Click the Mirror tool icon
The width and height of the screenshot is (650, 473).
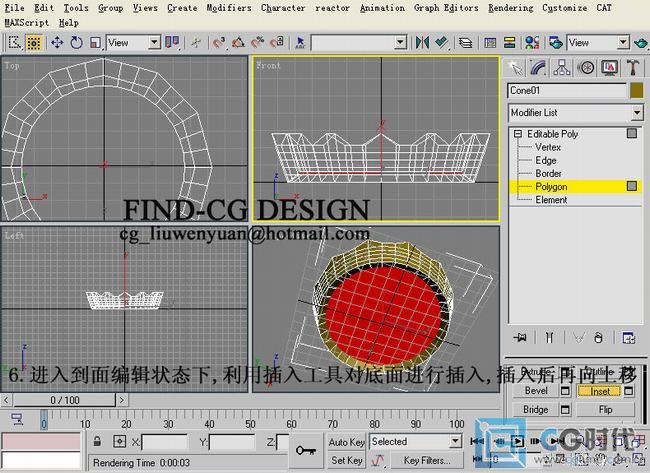coord(422,42)
